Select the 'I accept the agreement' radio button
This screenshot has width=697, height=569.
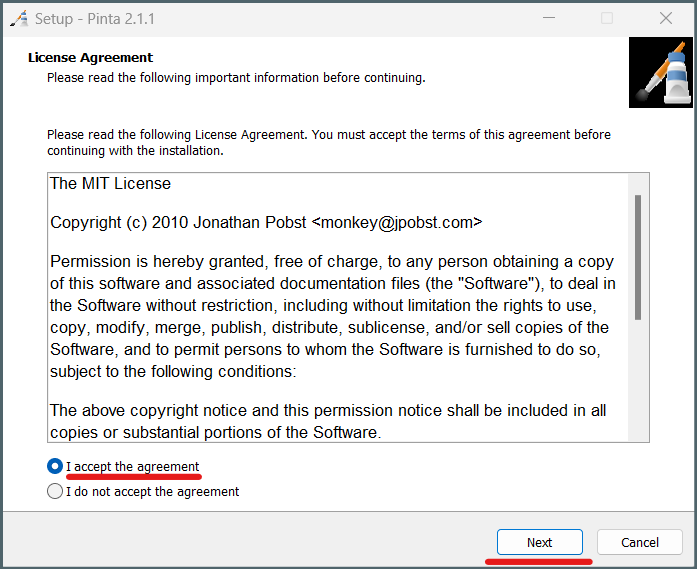point(55,466)
